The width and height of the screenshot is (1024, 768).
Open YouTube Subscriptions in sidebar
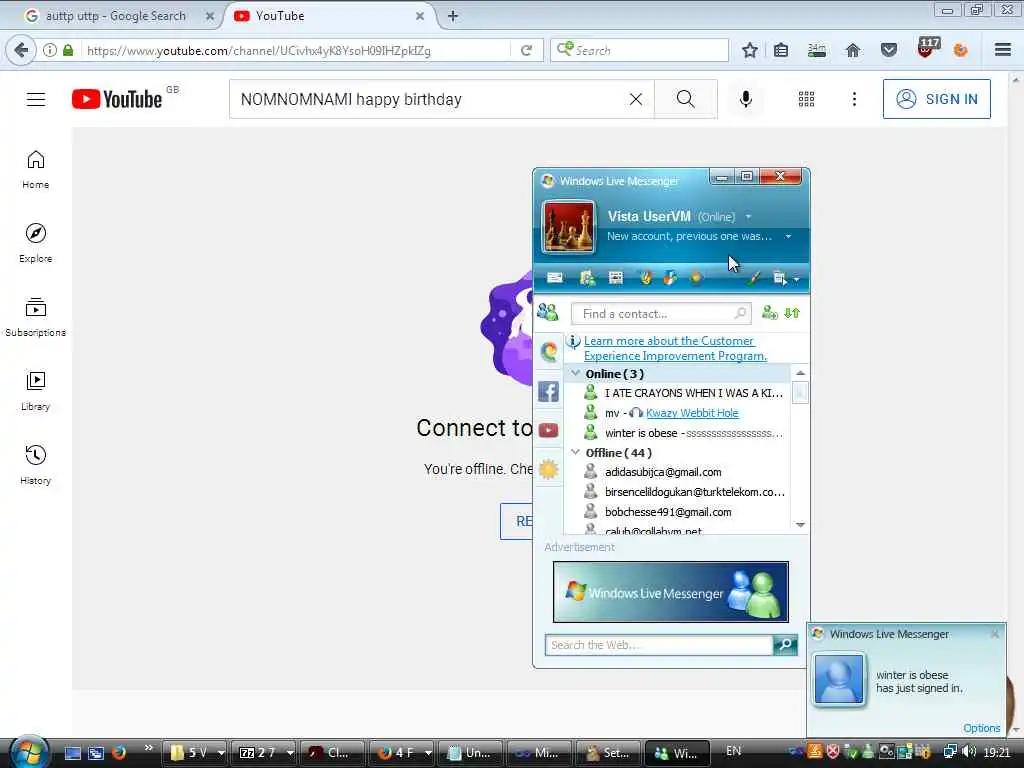(36, 317)
